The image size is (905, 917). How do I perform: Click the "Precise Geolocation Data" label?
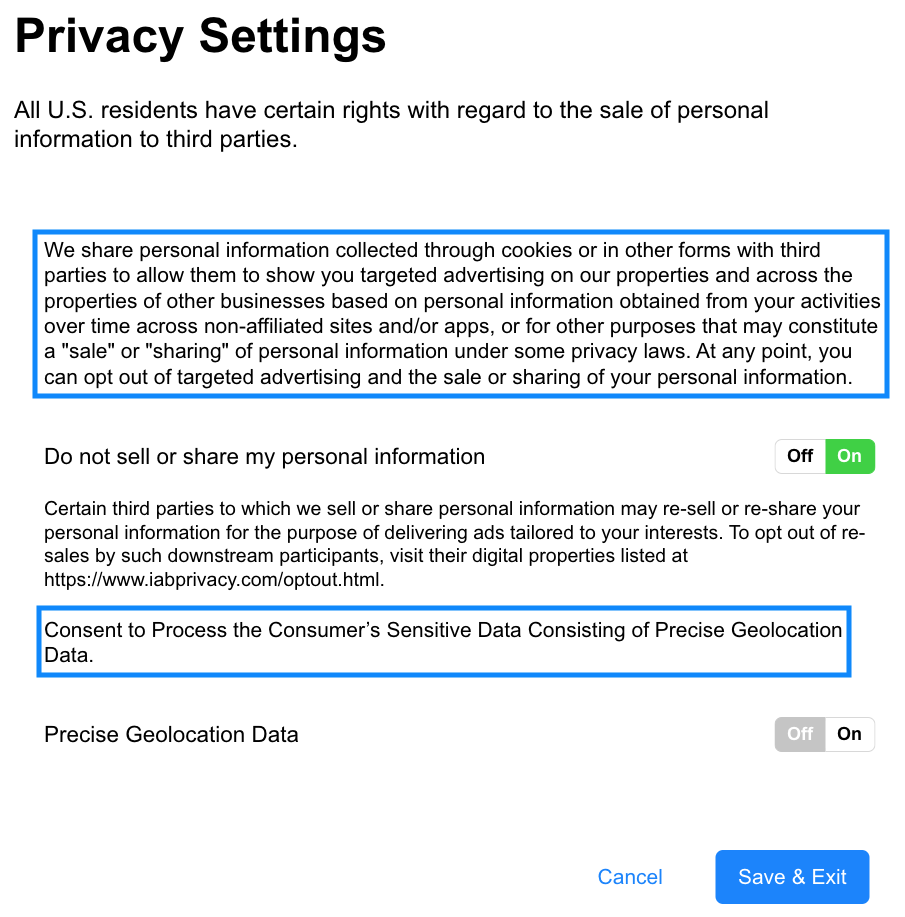(x=171, y=734)
